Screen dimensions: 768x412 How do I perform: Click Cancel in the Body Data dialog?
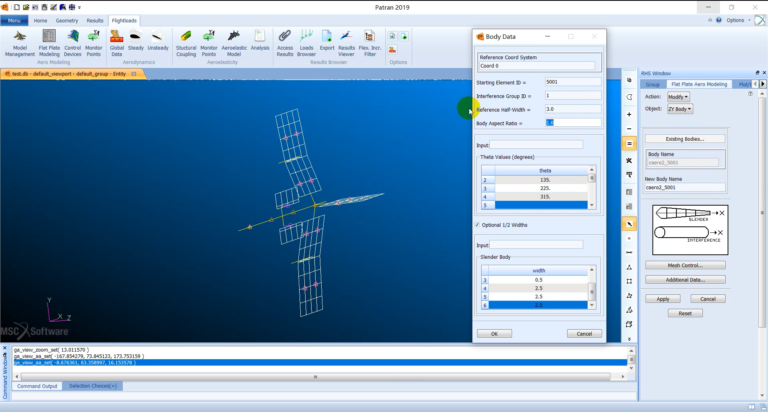click(x=584, y=334)
